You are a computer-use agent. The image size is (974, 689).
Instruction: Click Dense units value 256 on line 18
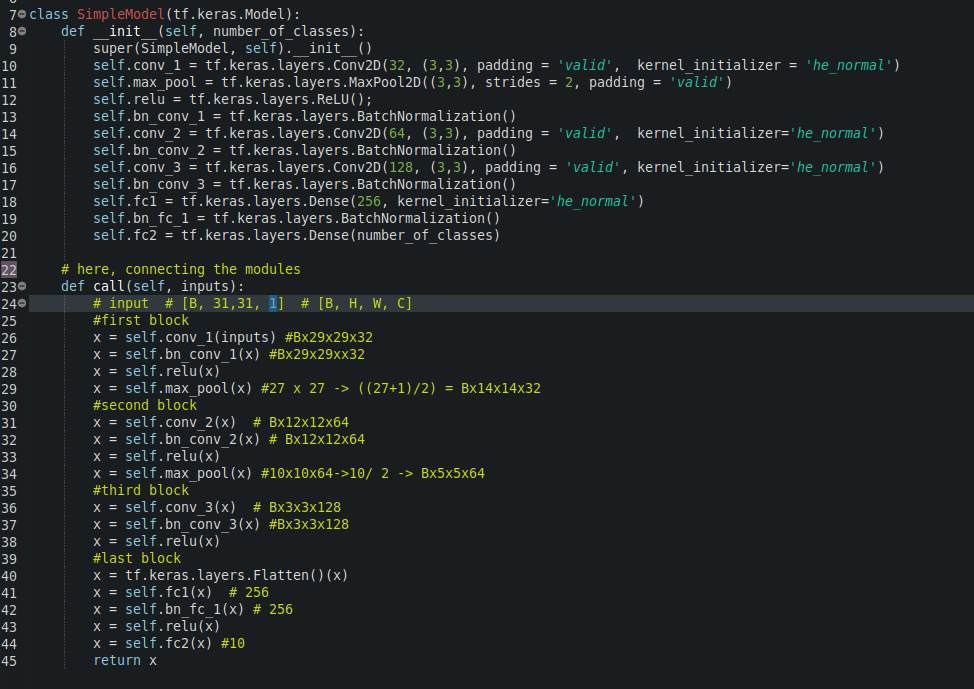coord(368,201)
